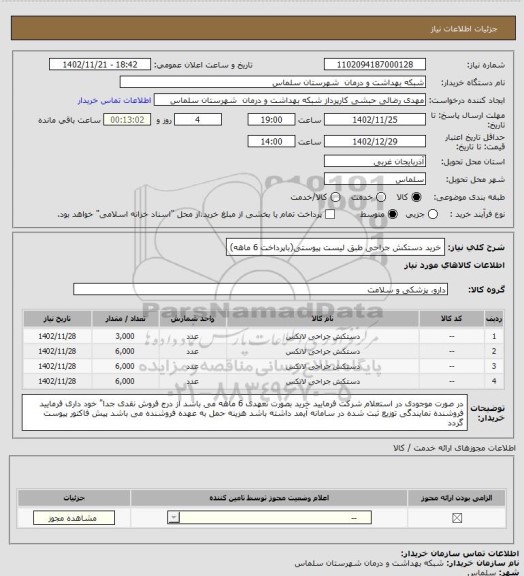Select the کالا radio button
The width and height of the screenshot is (524, 576).
pyautogui.click(x=416, y=197)
